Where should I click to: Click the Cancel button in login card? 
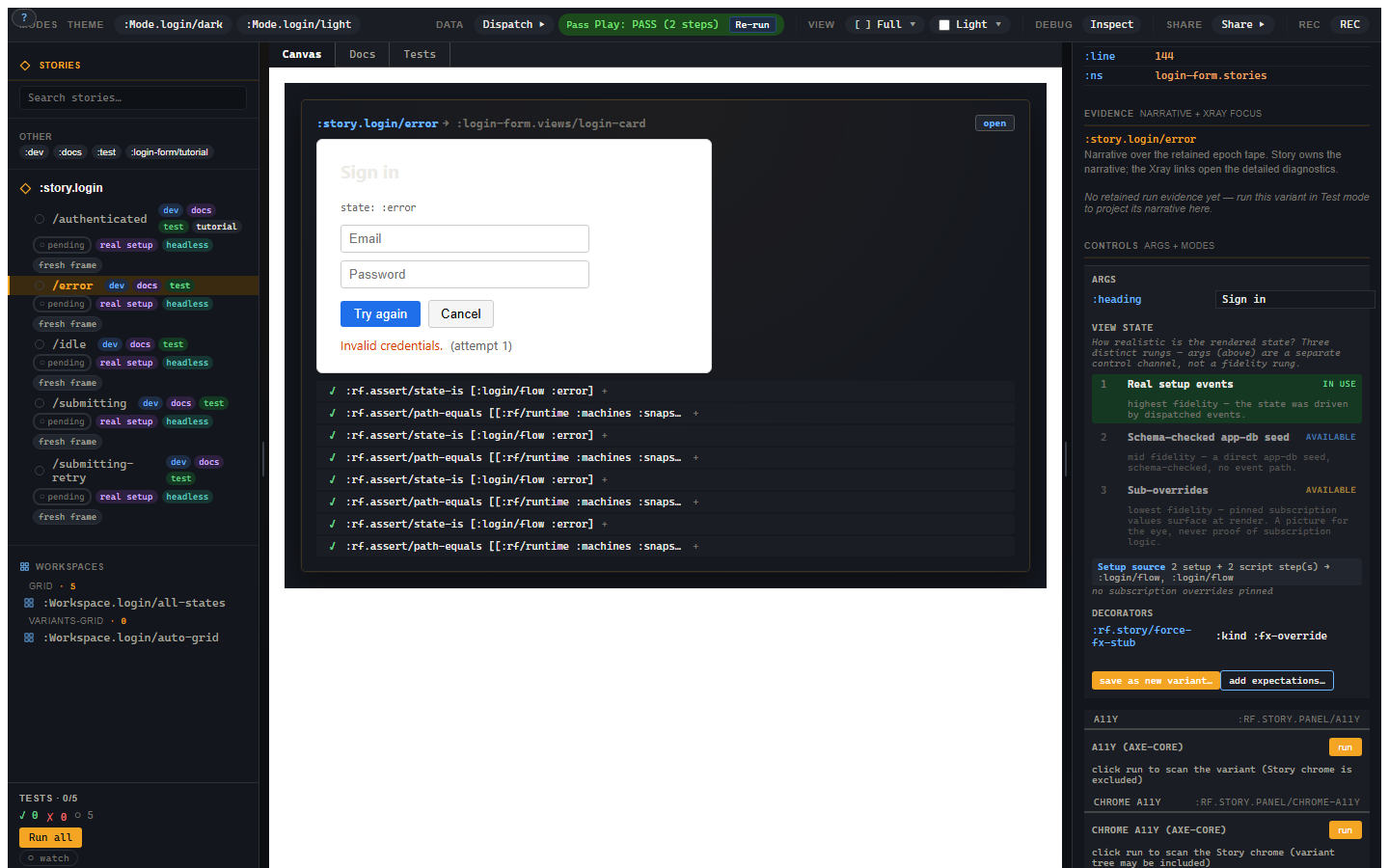[x=461, y=313]
